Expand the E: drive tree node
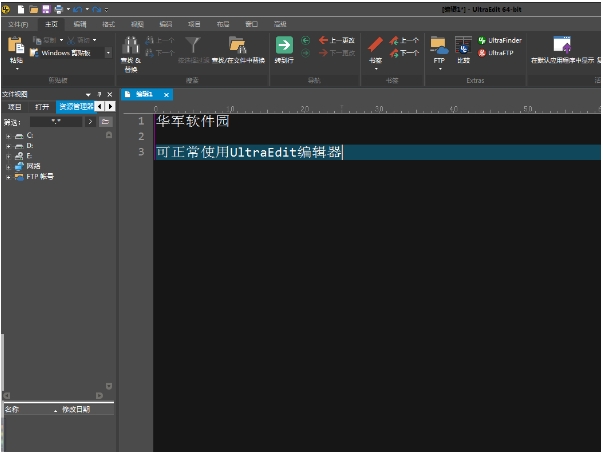Screen dimensions: 603x454 [8, 156]
